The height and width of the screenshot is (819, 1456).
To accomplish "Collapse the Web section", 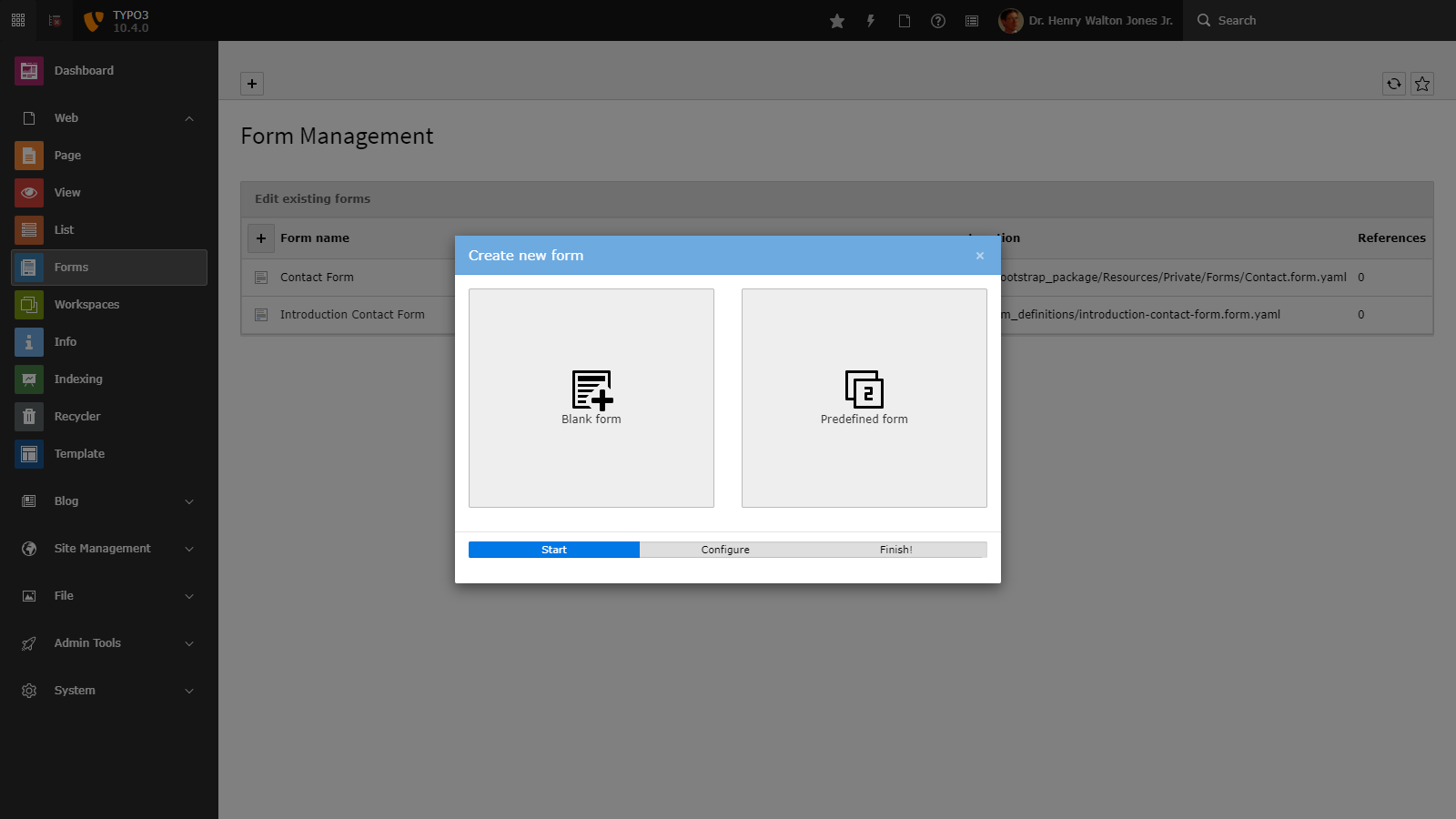I will coord(188,118).
